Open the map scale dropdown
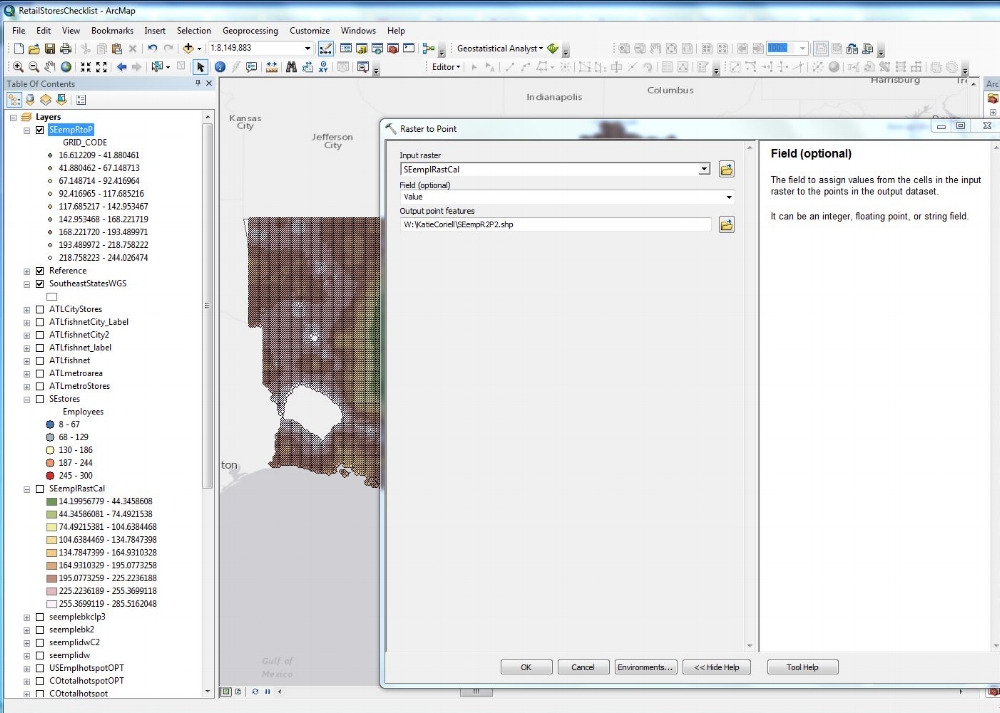1000x713 pixels. tap(307, 48)
